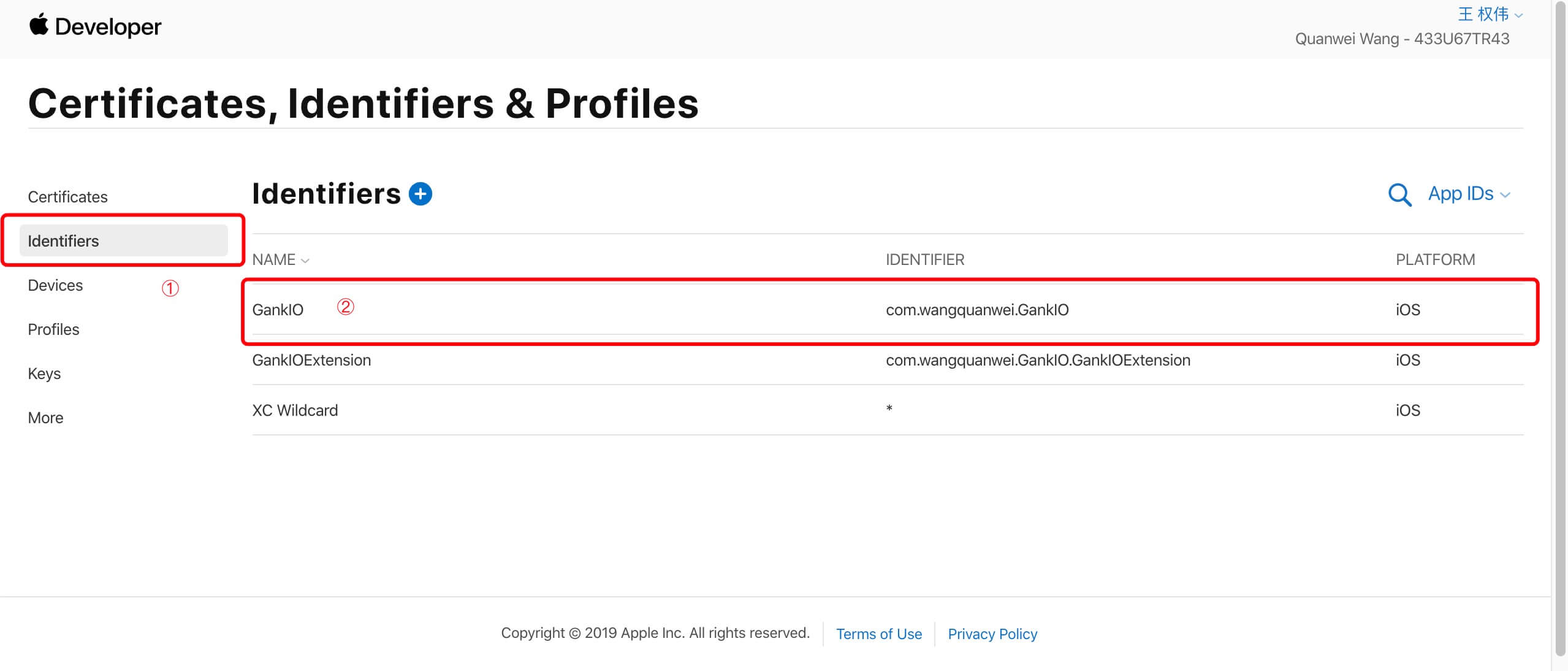This screenshot has width=1568, height=671.
Task: Click the Privacy Policy link
Action: [x=992, y=634]
